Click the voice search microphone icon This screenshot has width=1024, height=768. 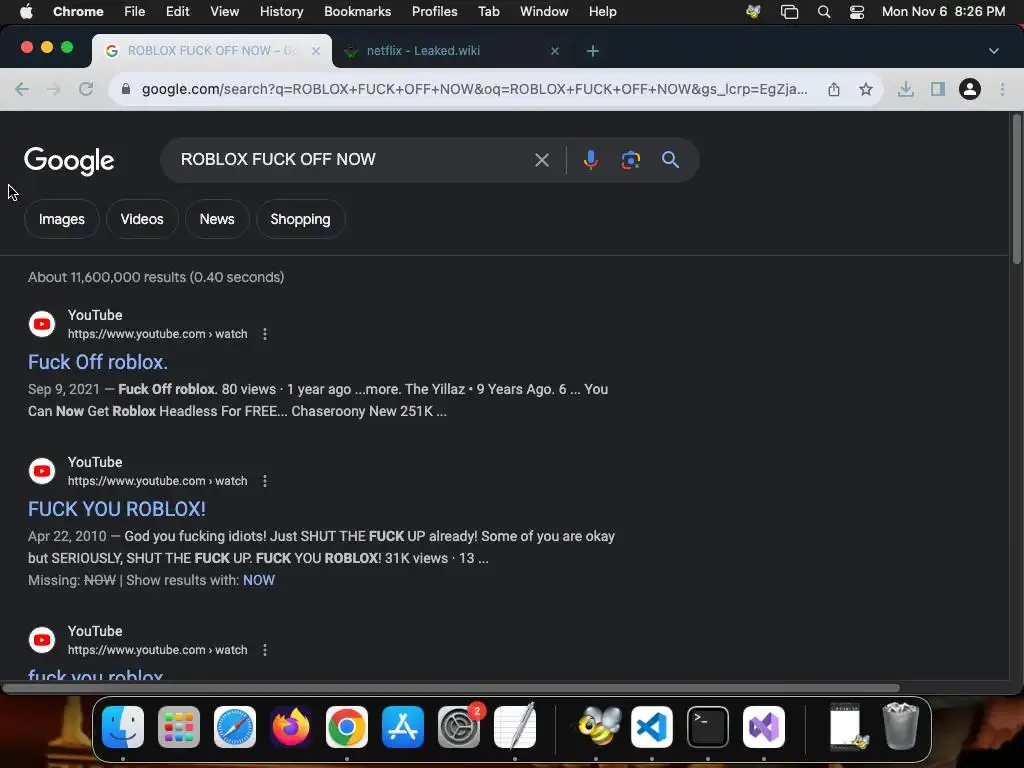[x=590, y=160]
